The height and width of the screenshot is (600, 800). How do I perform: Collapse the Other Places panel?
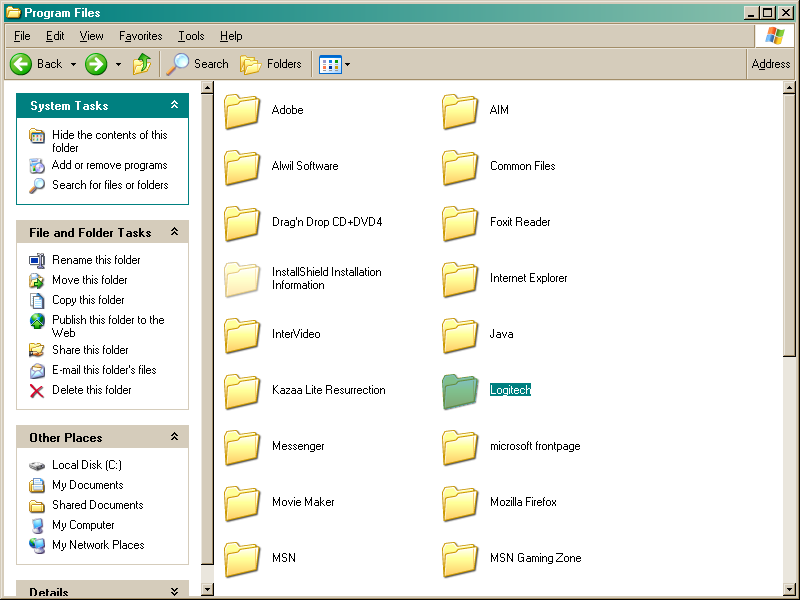tap(174, 437)
